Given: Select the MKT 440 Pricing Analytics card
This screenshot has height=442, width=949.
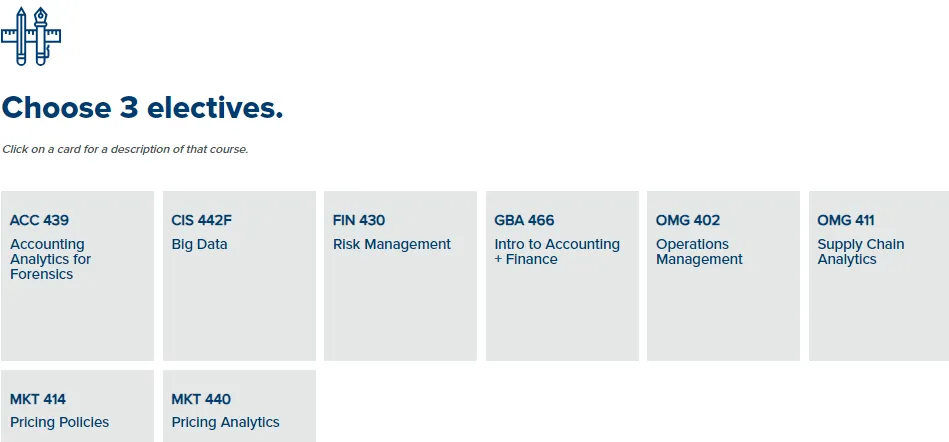Looking at the screenshot, I should click(239, 406).
